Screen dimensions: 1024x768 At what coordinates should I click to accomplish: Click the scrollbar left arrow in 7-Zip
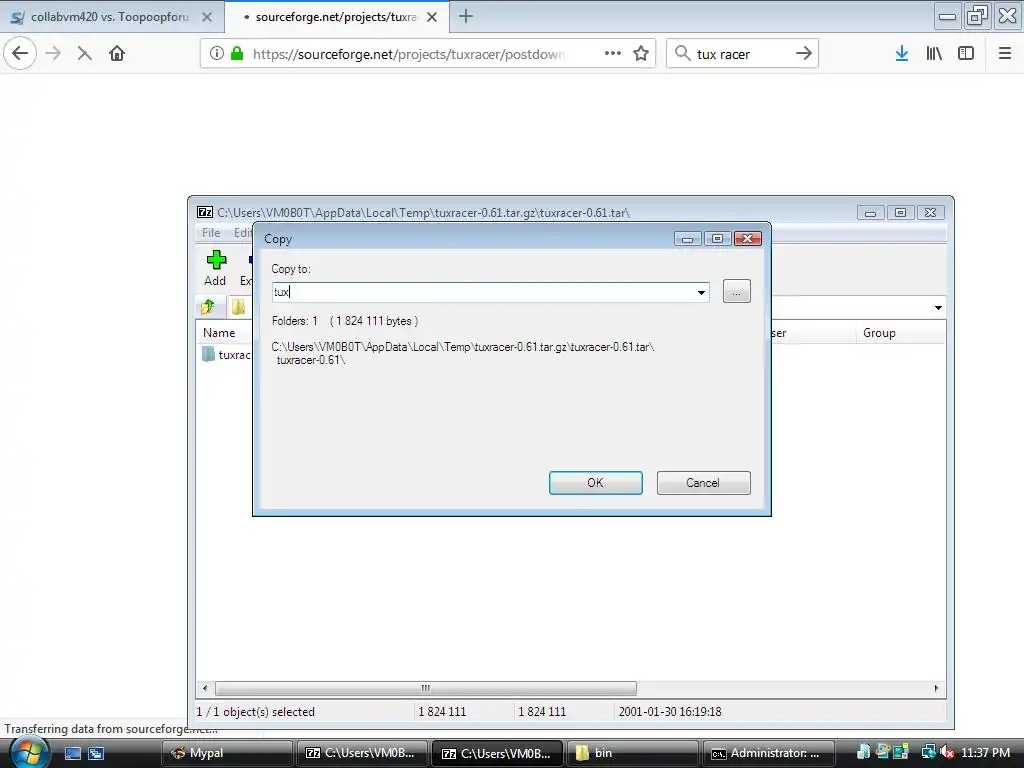click(x=205, y=688)
